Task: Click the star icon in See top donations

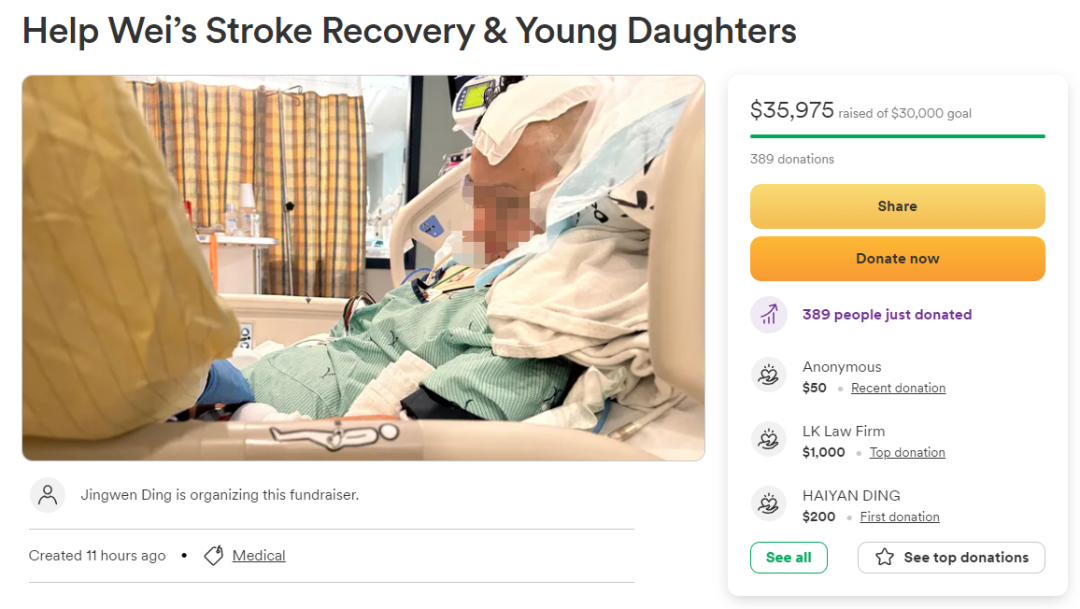Action: pos(885,557)
